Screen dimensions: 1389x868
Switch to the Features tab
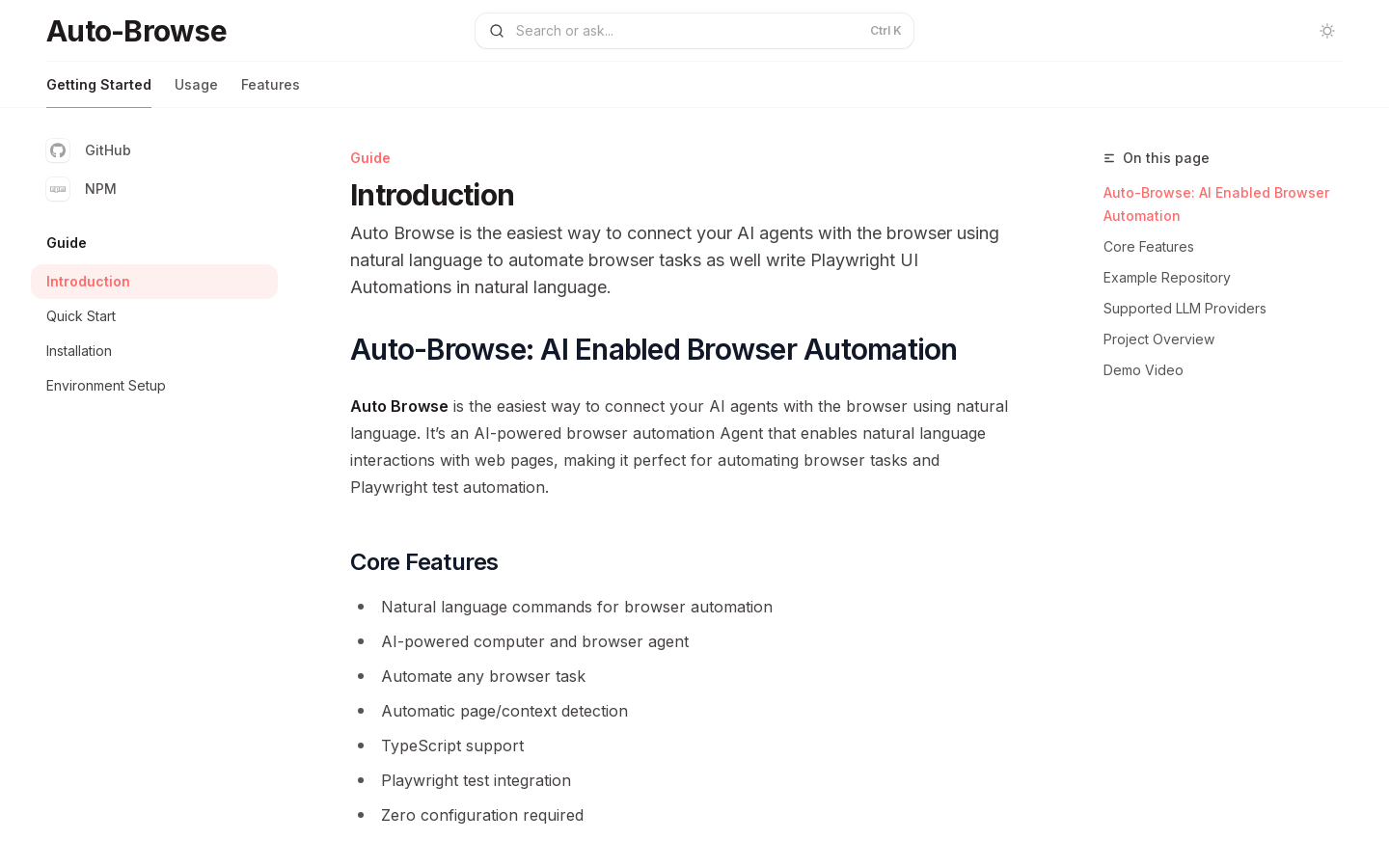270,85
